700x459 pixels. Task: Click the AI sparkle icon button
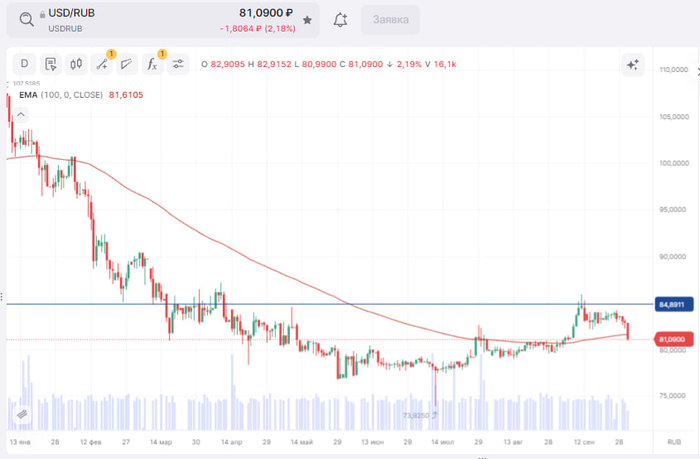tap(632, 64)
